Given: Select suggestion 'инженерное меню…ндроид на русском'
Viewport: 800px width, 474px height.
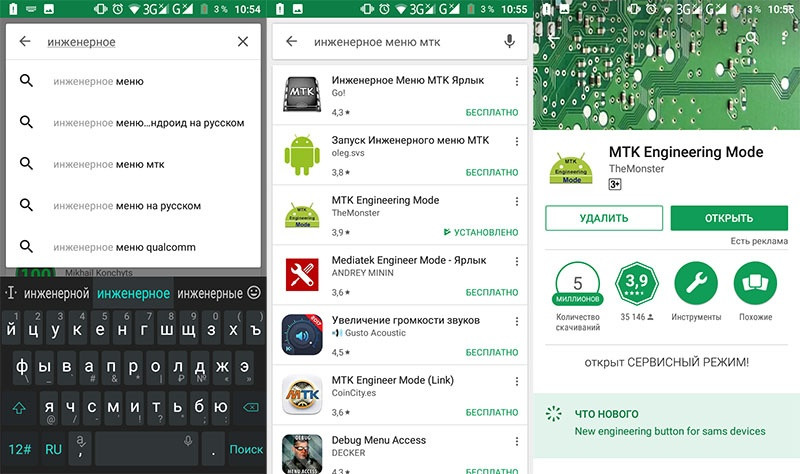Looking at the screenshot, I should coord(133,122).
